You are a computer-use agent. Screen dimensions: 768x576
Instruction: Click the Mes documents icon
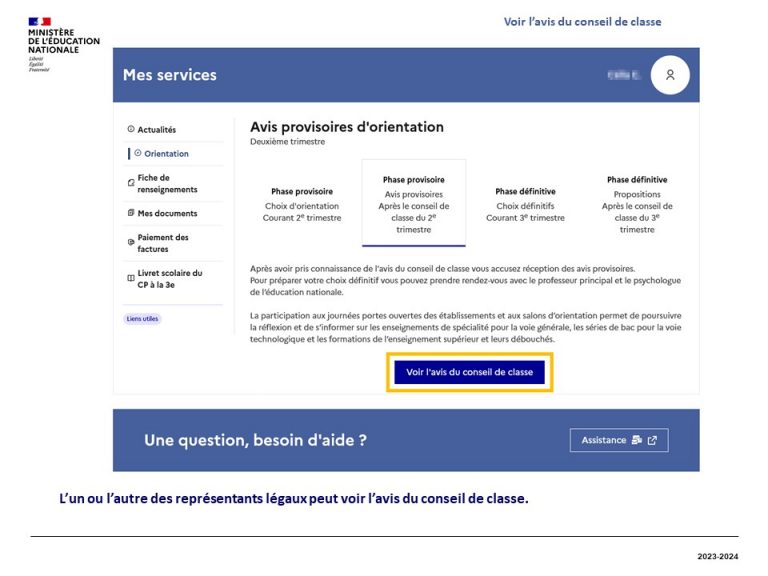[x=131, y=214]
